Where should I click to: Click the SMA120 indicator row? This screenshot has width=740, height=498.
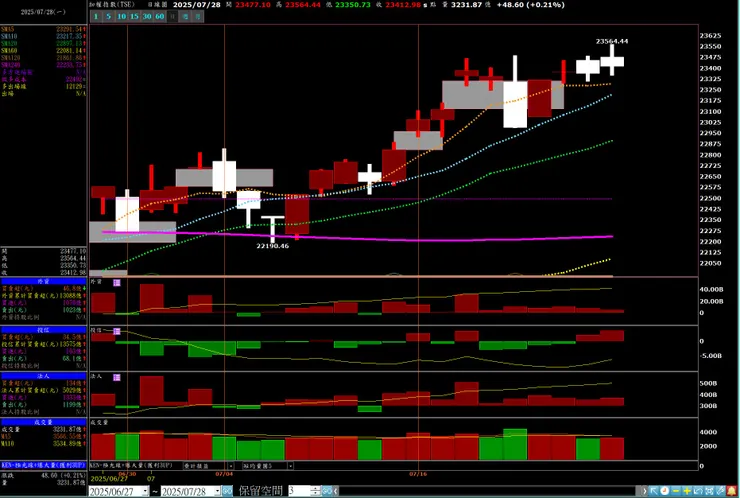(43, 58)
